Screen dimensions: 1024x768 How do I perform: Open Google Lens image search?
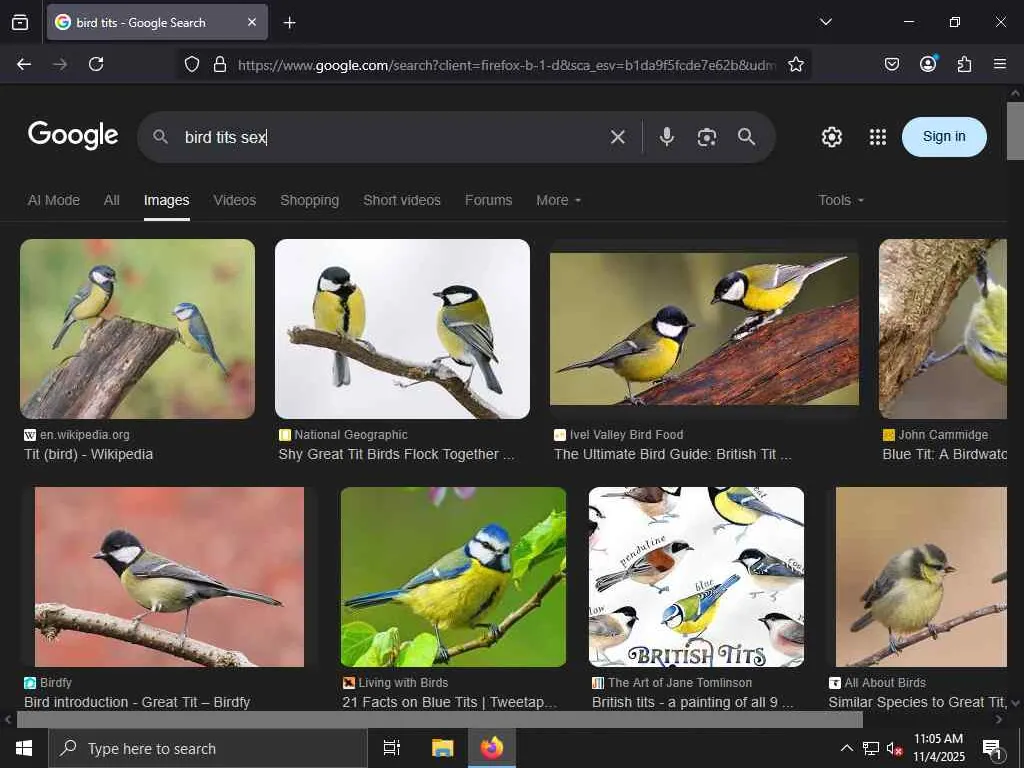point(707,137)
